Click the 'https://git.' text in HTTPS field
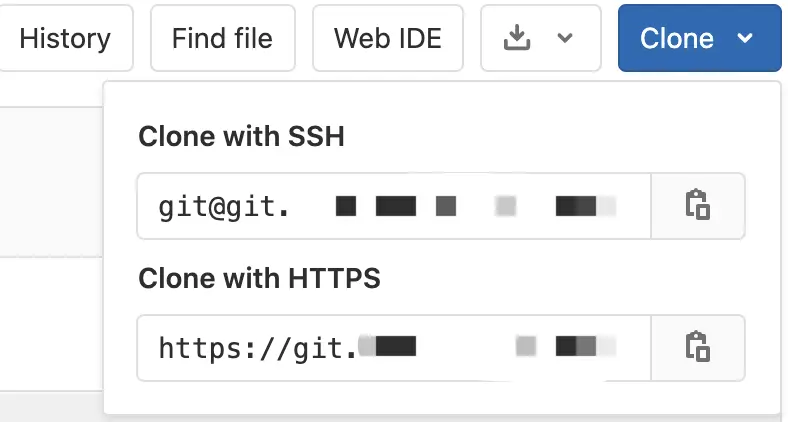Screen dimensions: 788x422 pos(257,348)
